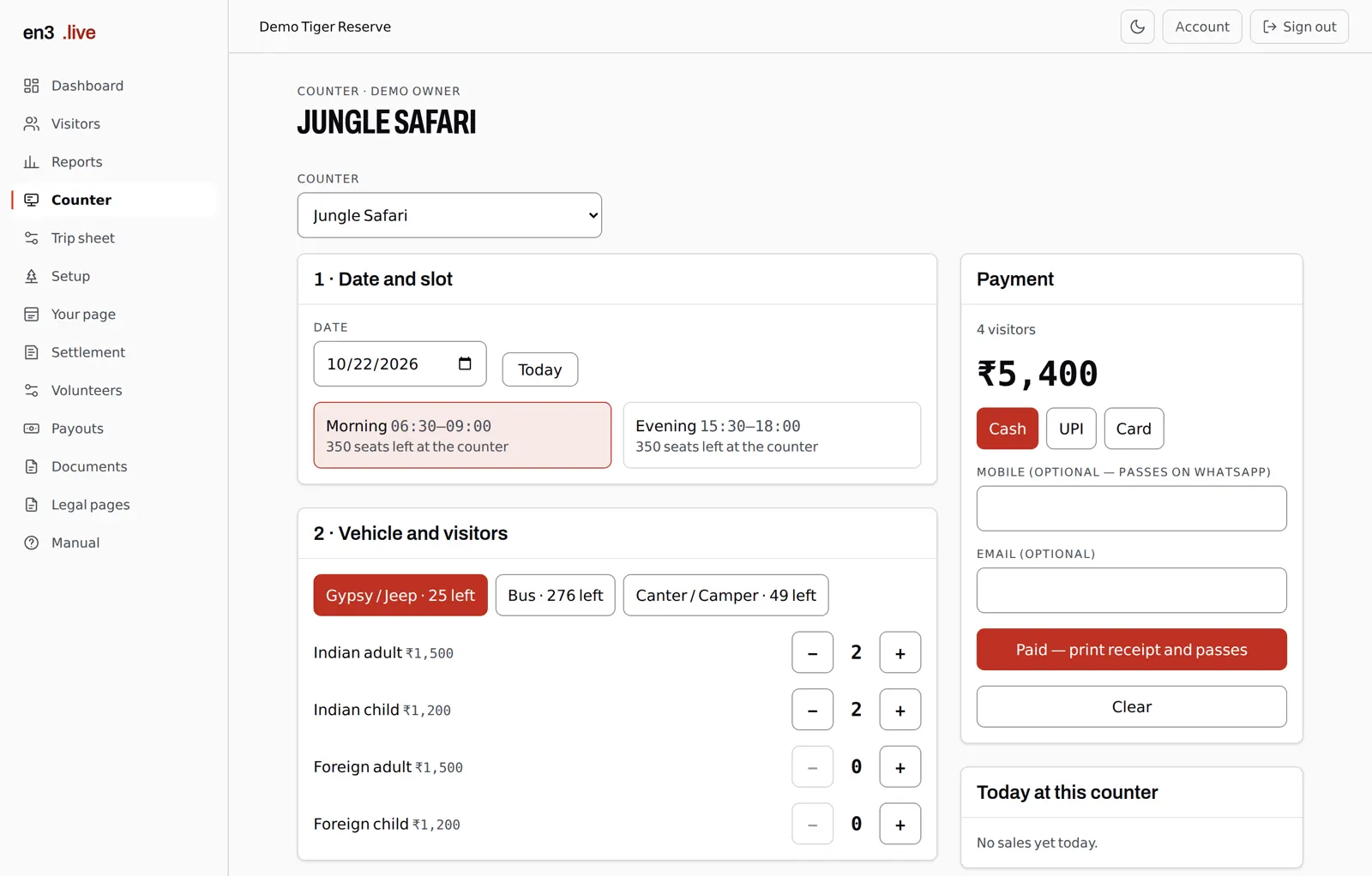Screen dimensions: 1372x876
Task: Open the Jungle Safari counter dropdown
Action: tap(449, 215)
